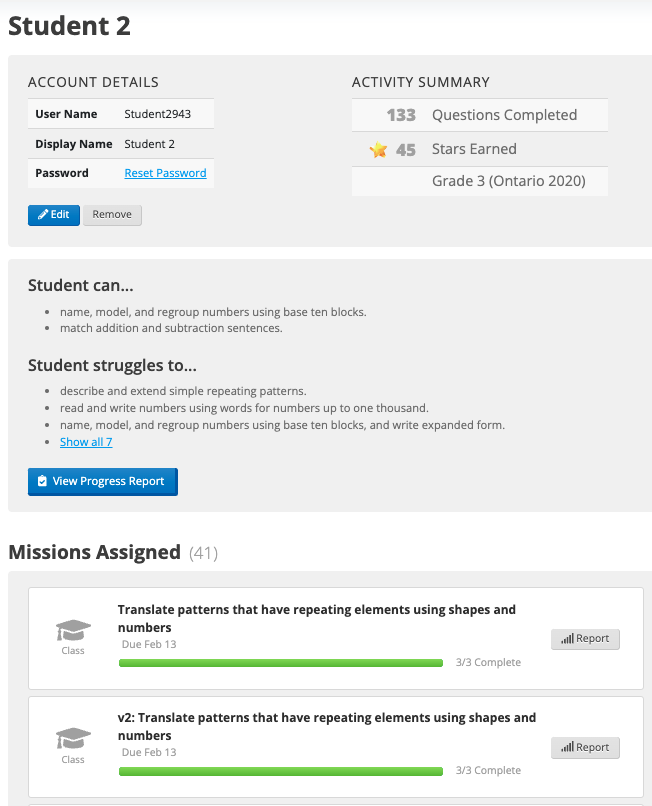Image resolution: width=652 pixels, height=806 pixels.
Task: Click the pencil icon on the Edit button
Action: pos(42,214)
